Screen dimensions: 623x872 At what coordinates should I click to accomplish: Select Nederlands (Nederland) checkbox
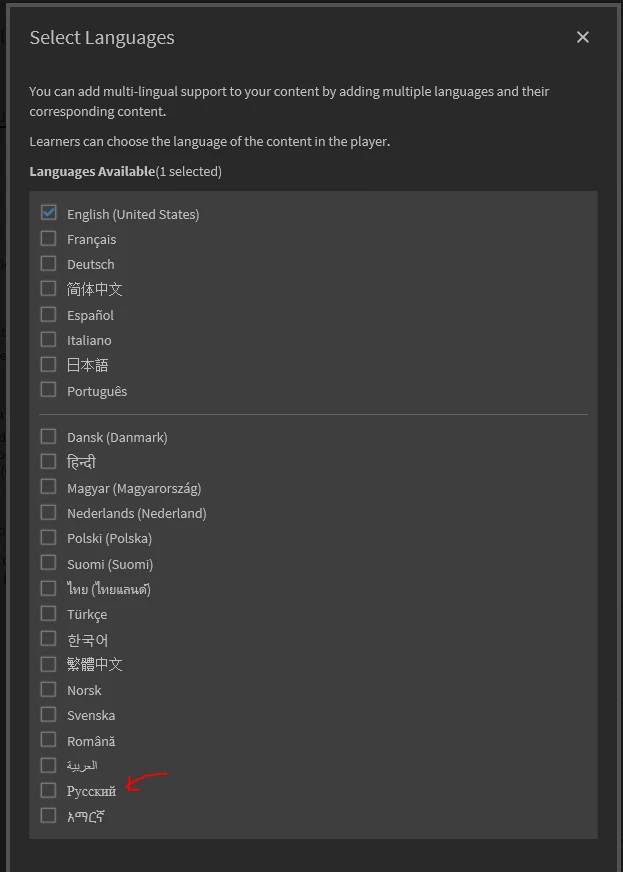pos(48,512)
